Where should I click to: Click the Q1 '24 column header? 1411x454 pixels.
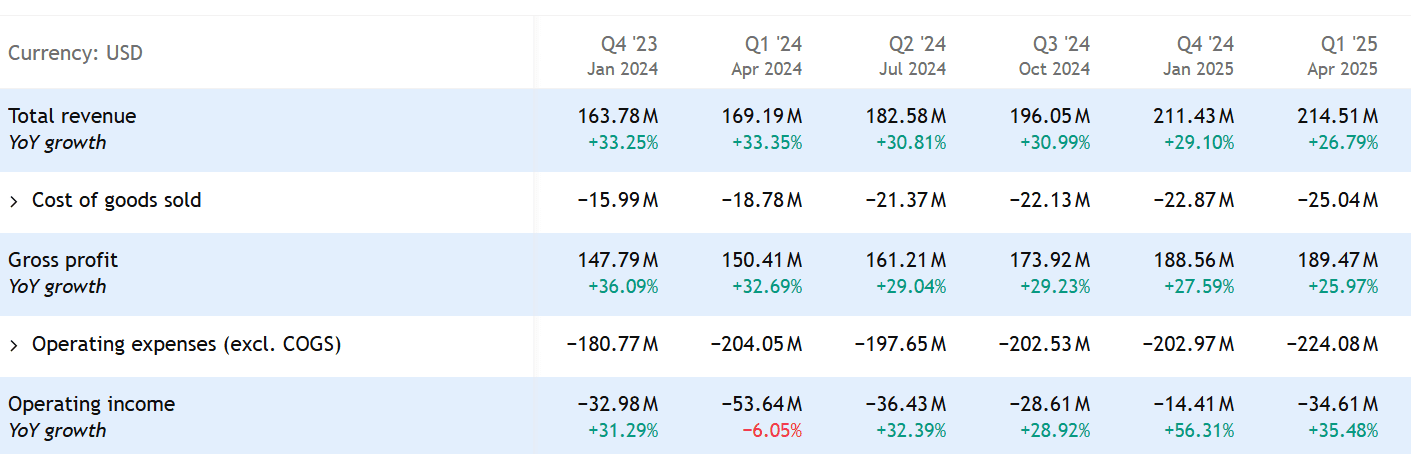pyautogui.click(x=773, y=45)
